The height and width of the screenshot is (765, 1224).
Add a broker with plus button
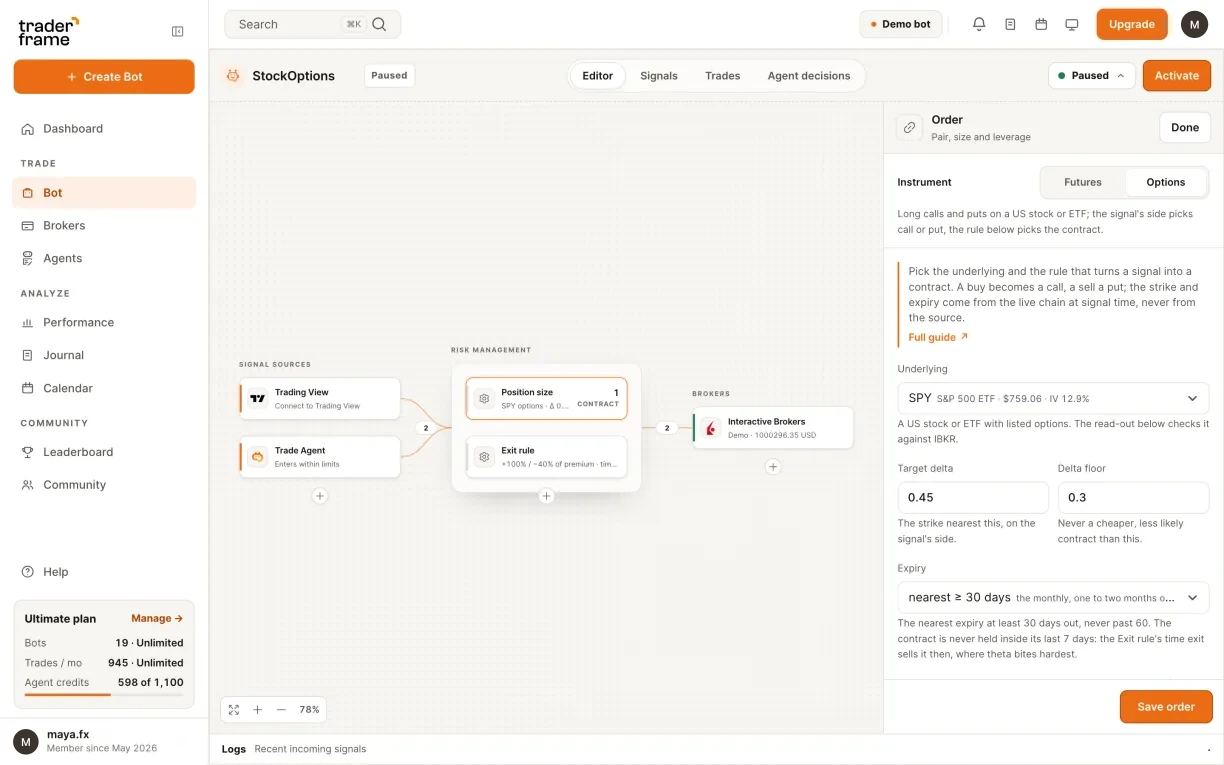[773, 466]
